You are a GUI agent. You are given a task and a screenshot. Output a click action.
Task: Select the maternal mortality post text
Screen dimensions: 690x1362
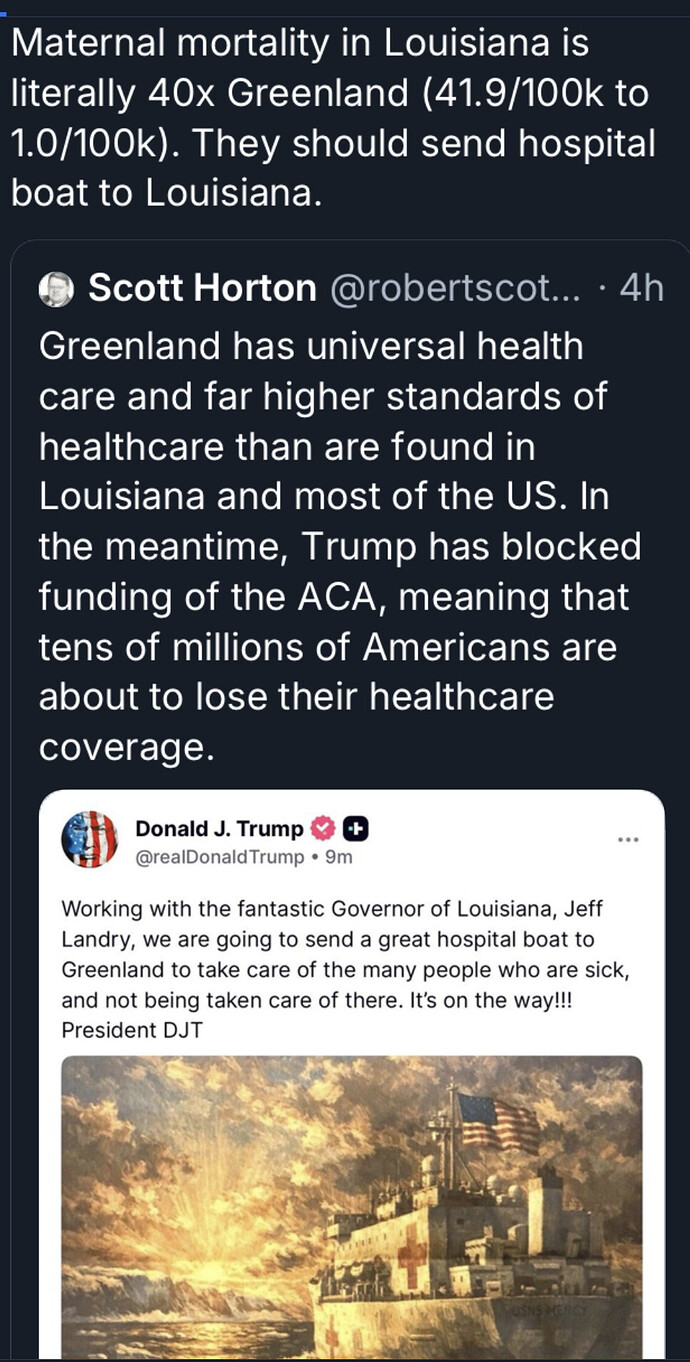click(330, 118)
